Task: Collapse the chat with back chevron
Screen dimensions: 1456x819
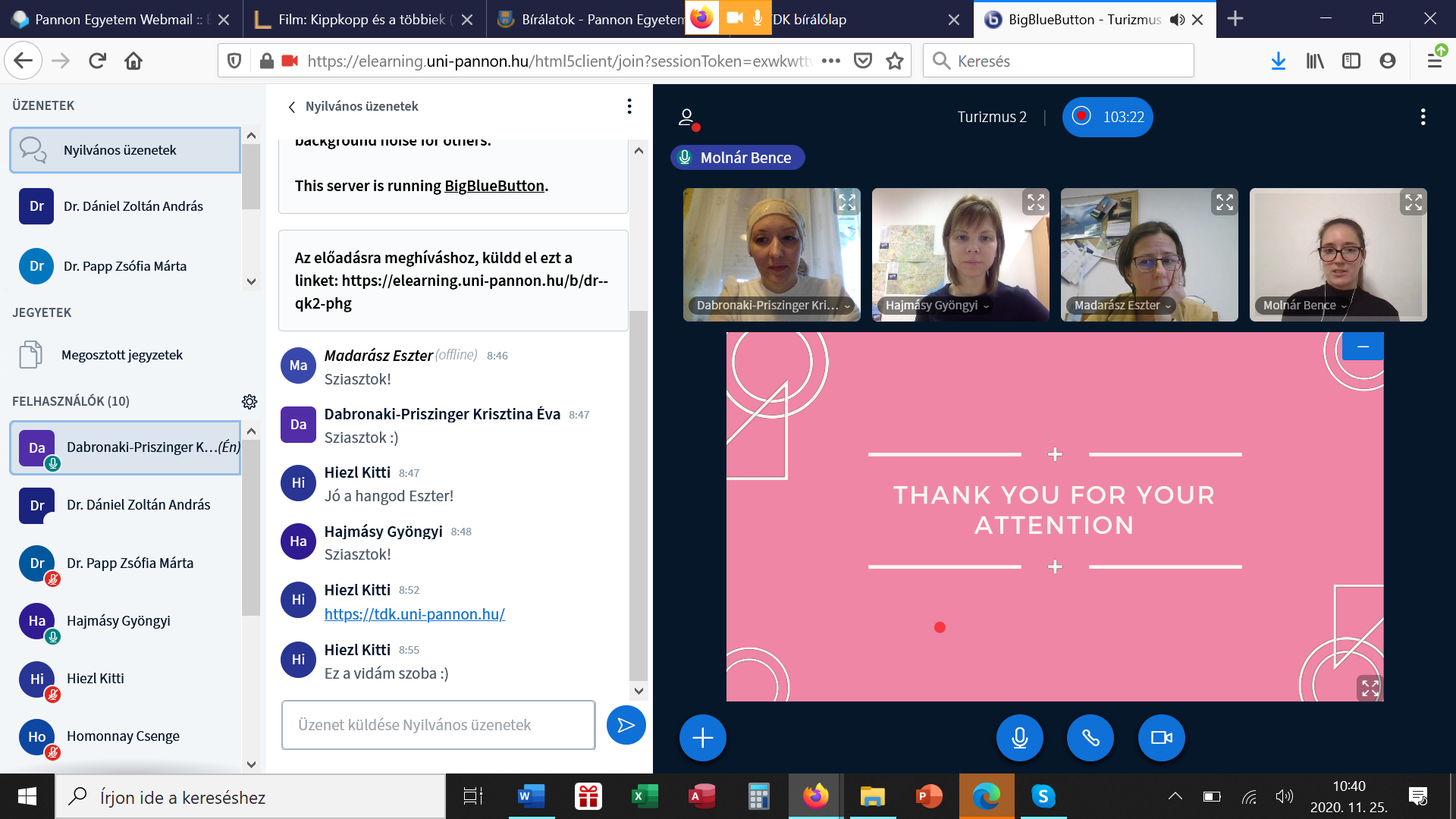Action: click(292, 107)
